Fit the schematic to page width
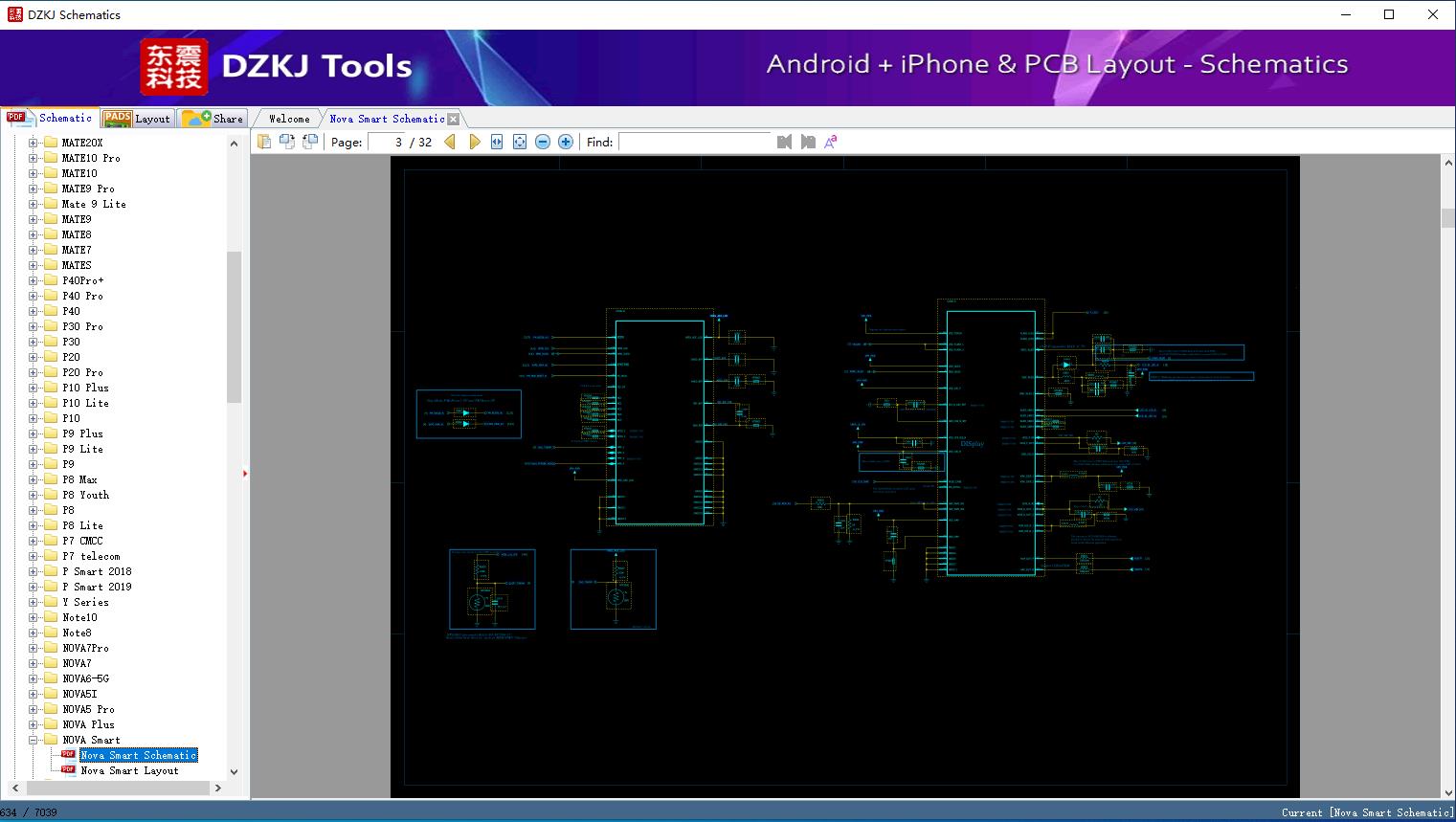 496,141
